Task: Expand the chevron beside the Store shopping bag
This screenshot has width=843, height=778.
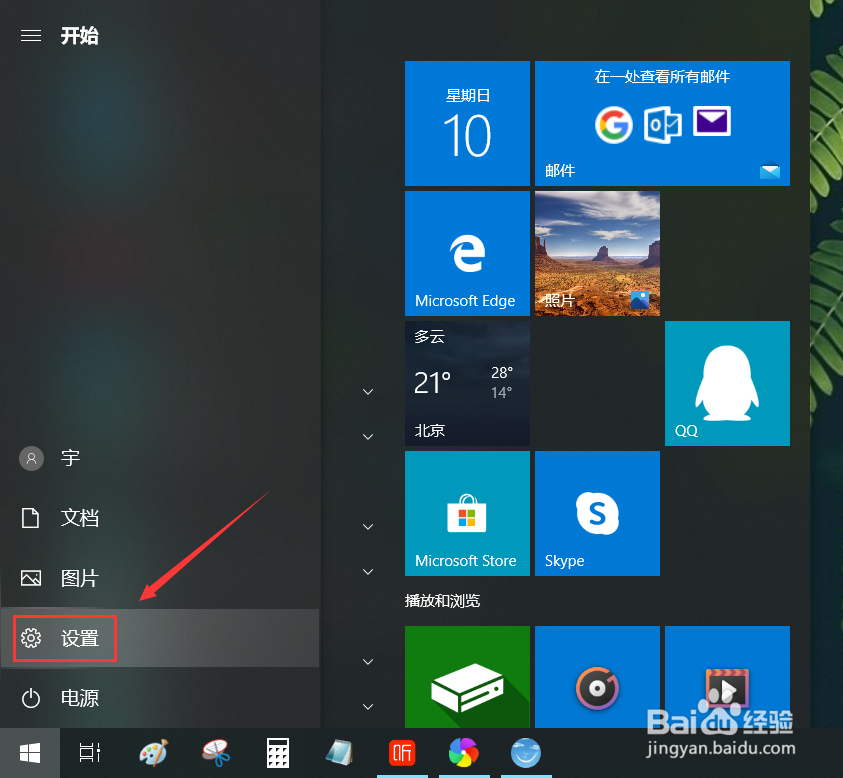Action: pyautogui.click(x=368, y=527)
